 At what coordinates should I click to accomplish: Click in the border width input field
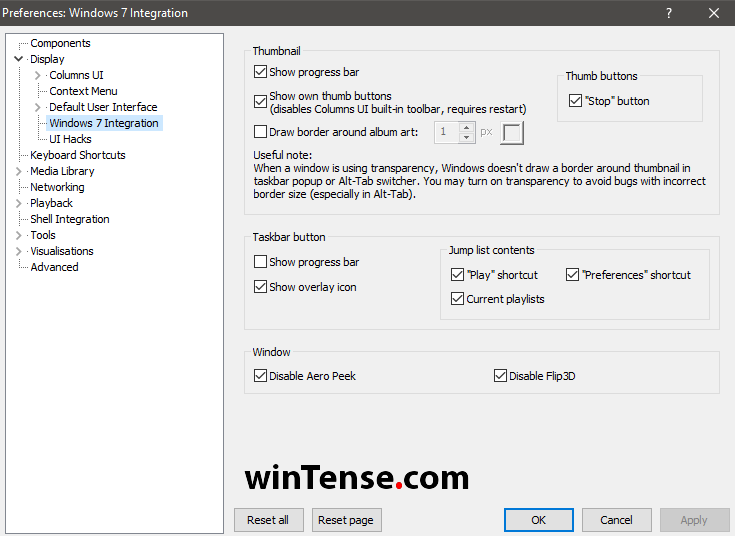446,132
